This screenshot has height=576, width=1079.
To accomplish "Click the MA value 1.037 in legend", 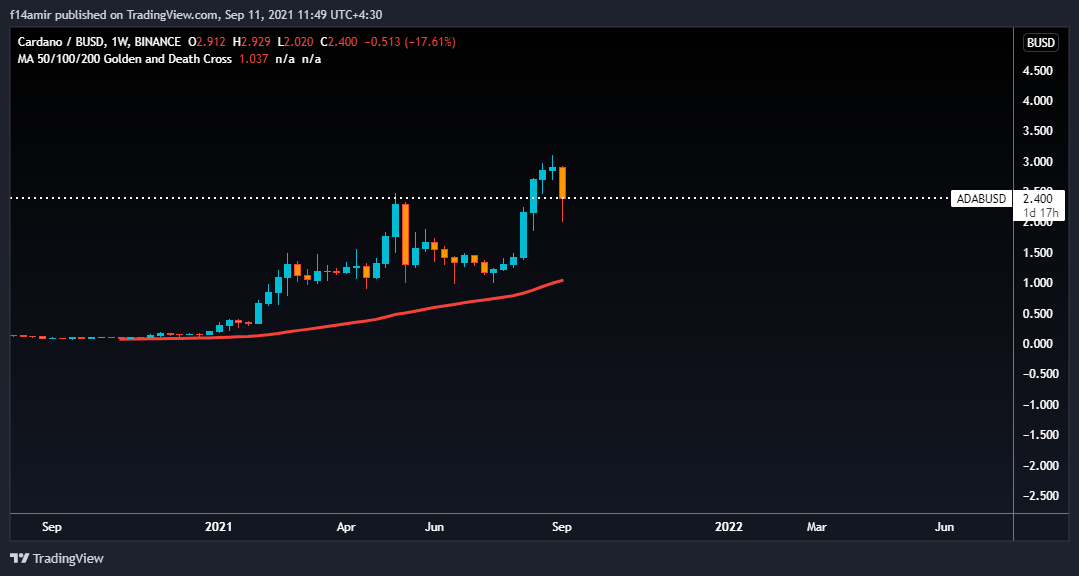I will [252, 59].
